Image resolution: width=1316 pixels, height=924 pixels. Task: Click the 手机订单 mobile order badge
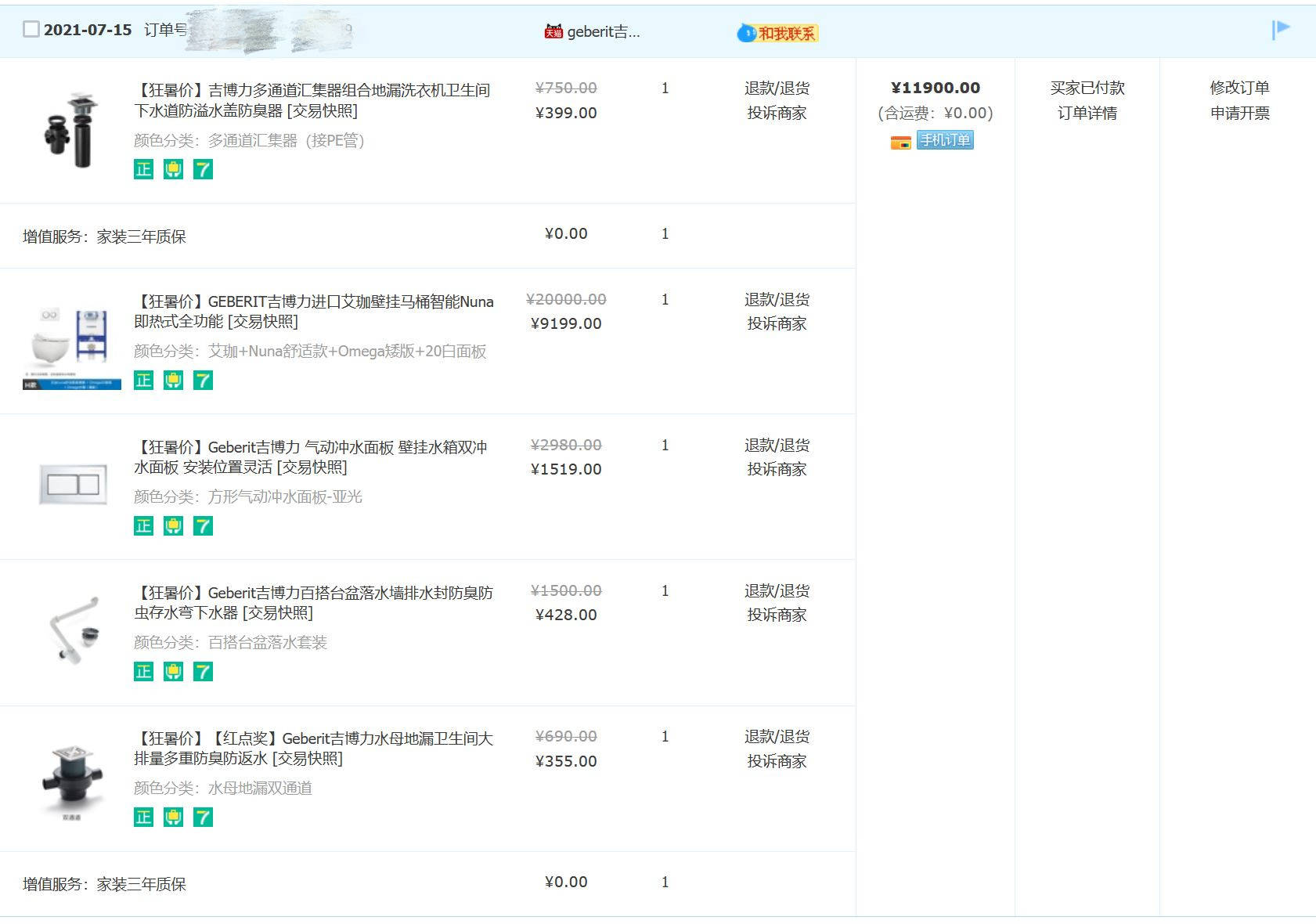point(945,140)
